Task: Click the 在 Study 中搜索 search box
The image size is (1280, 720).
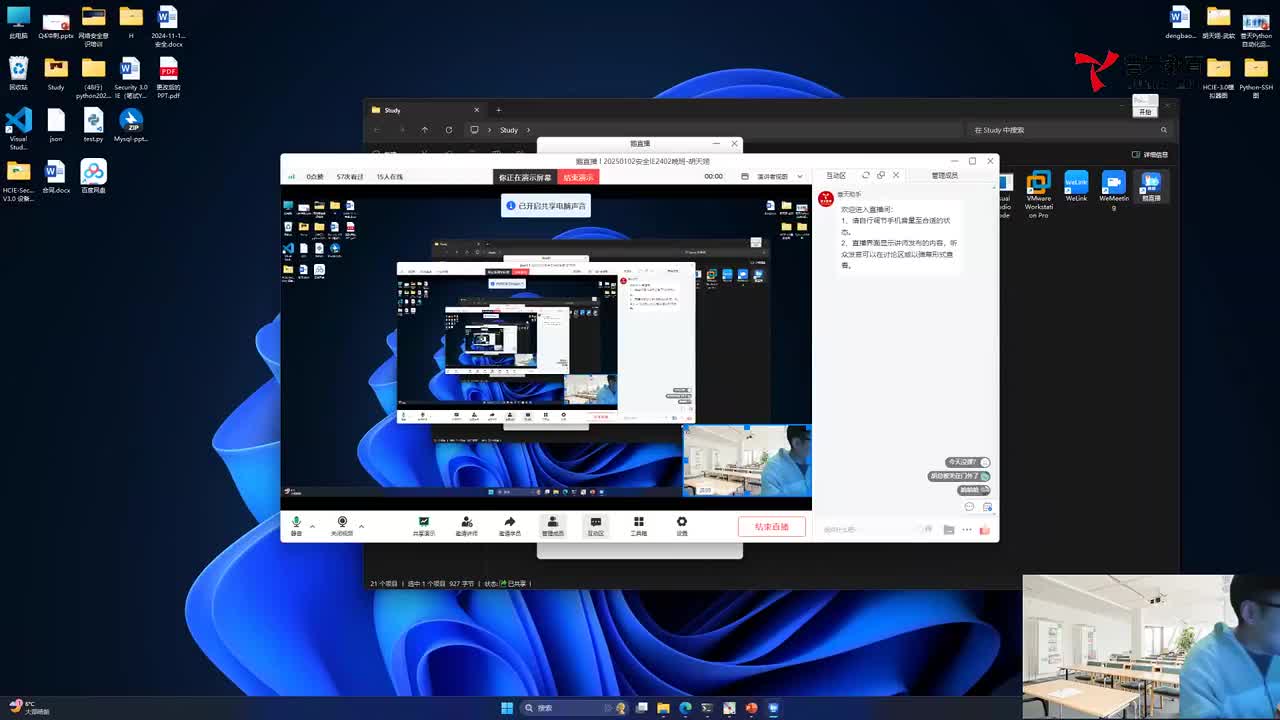Action: [x=1070, y=130]
